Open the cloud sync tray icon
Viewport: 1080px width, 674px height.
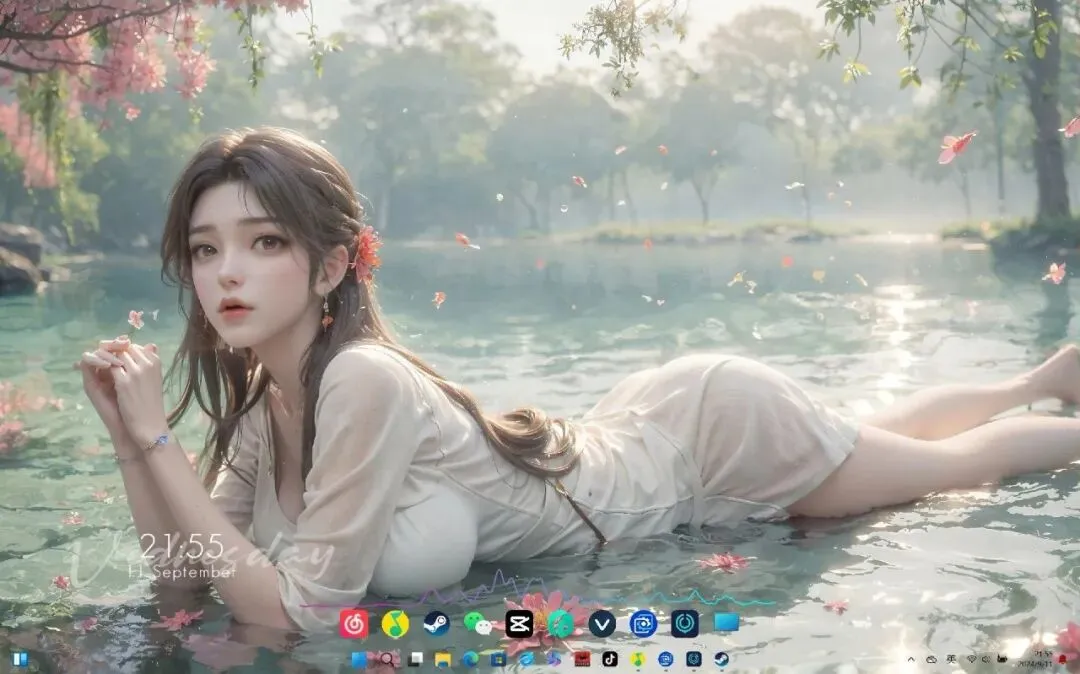click(x=931, y=660)
